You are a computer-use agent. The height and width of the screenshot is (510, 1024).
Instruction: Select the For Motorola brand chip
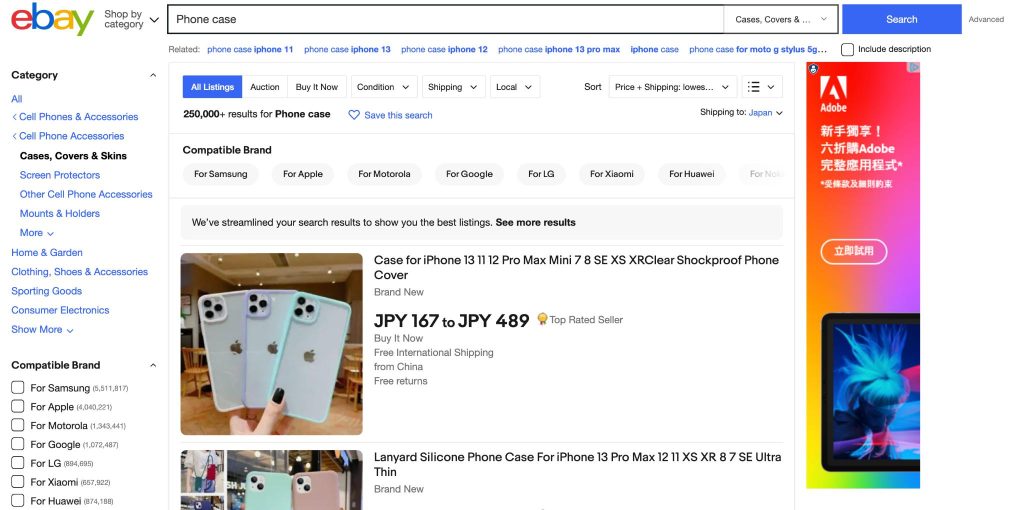pos(384,174)
